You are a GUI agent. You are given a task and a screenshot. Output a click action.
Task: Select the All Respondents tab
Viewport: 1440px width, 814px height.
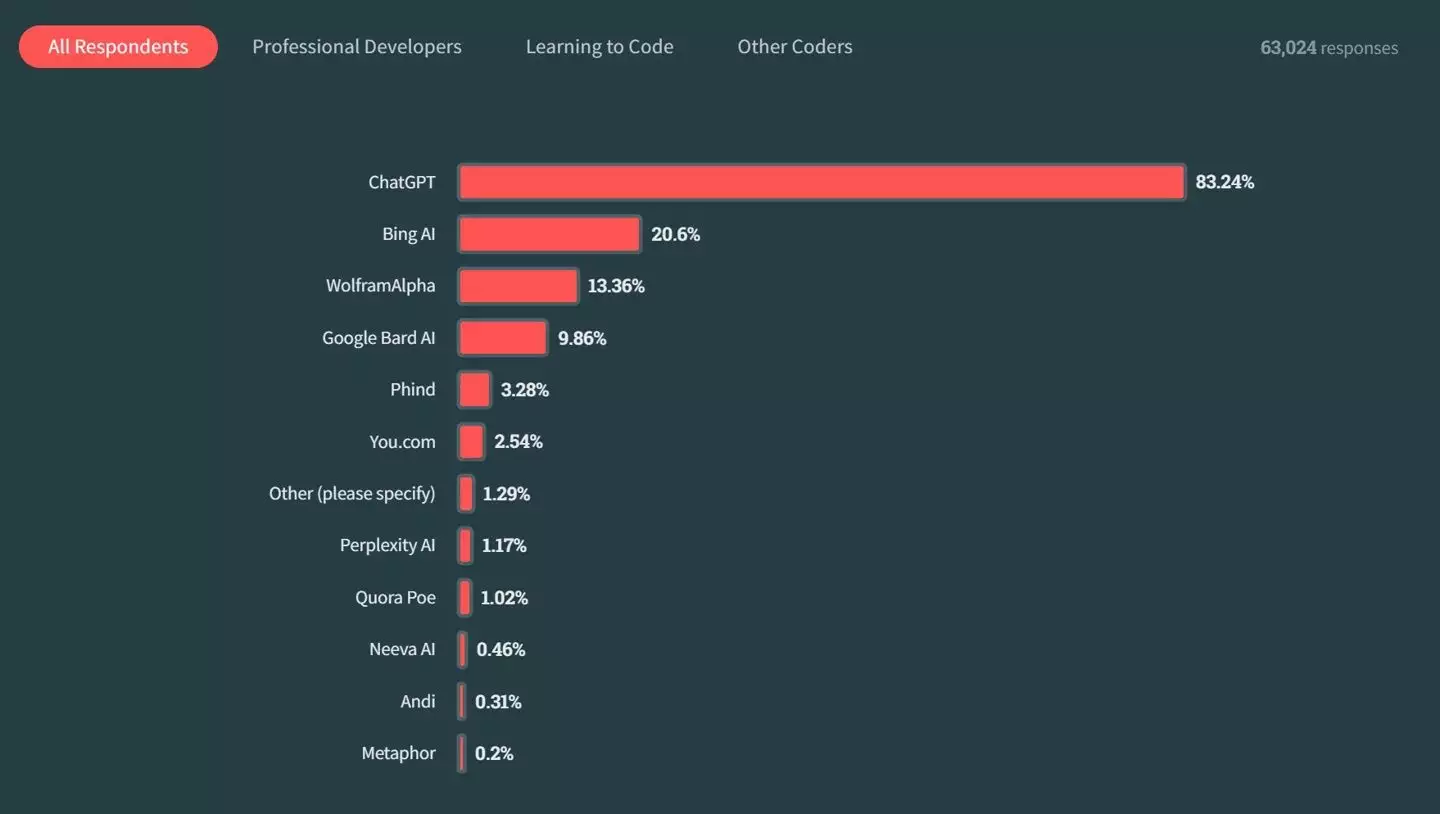(x=118, y=47)
